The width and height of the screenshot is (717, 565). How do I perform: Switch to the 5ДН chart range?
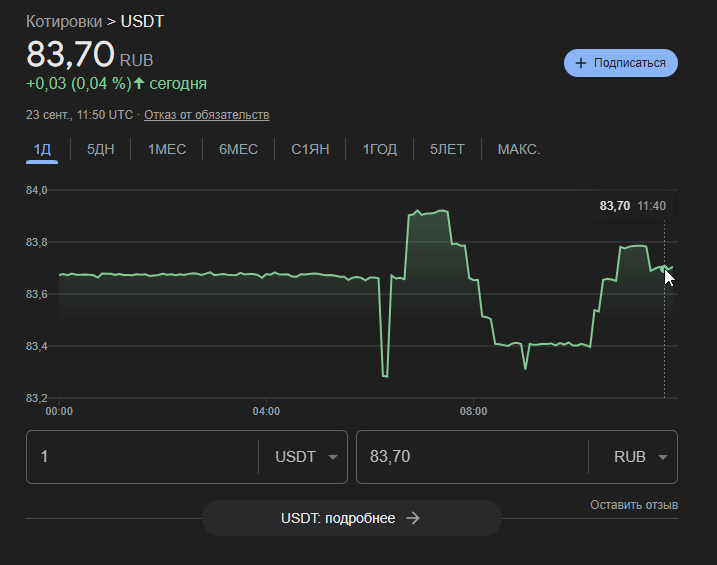point(100,150)
